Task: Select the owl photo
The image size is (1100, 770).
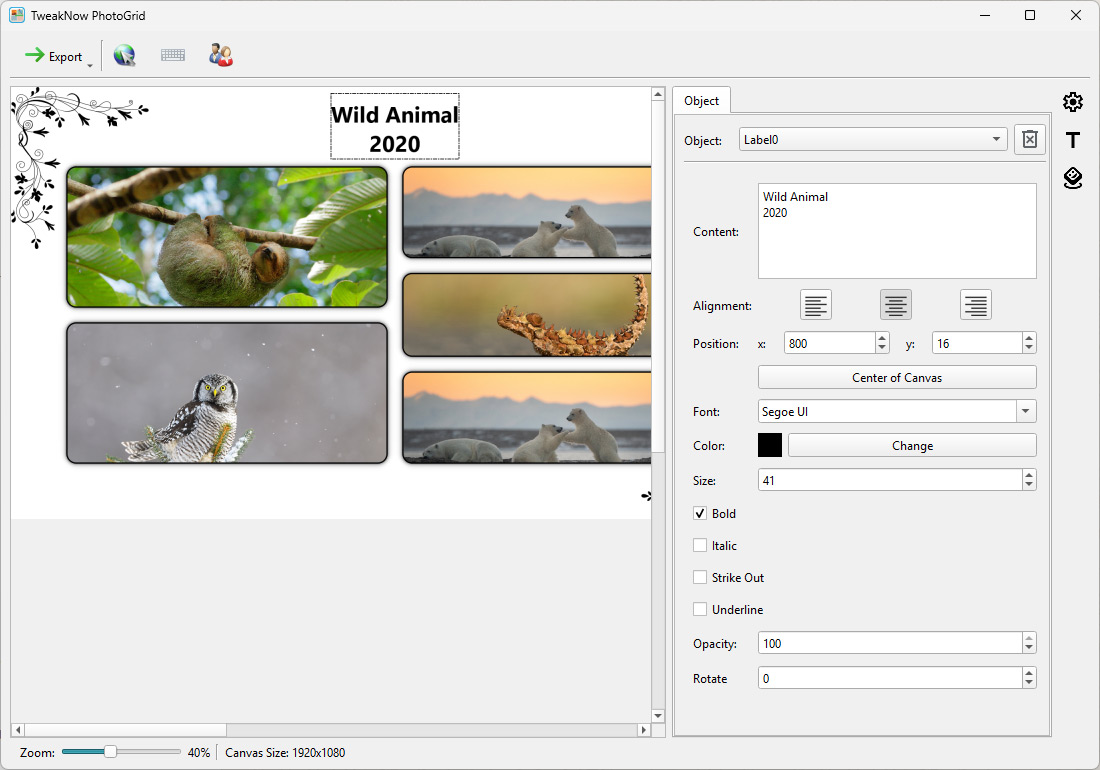Action: (x=227, y=393)
